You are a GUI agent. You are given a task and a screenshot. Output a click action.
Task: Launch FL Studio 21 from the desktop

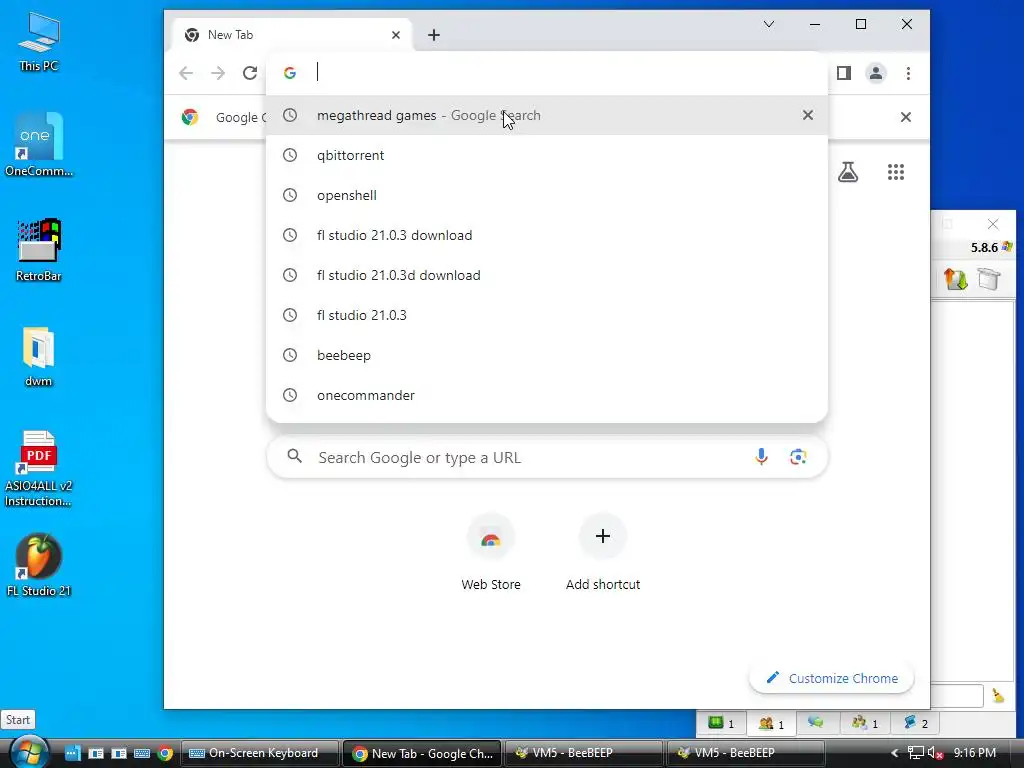(x=39, y=566)
